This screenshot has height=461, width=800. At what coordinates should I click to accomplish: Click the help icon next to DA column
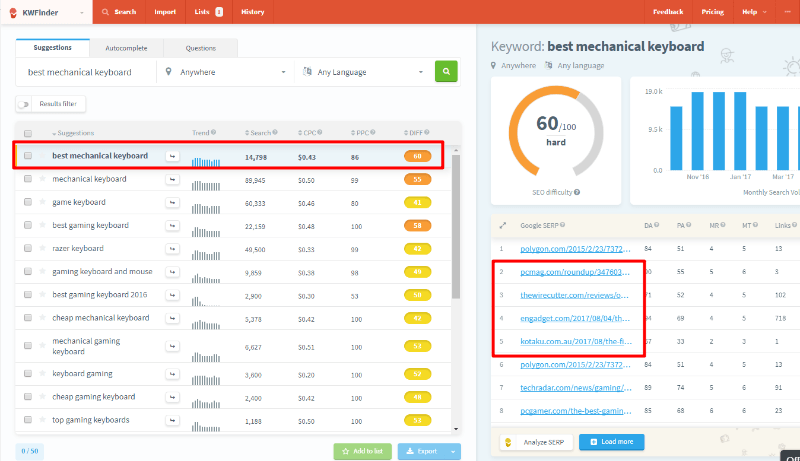click(x=657, y=225)
